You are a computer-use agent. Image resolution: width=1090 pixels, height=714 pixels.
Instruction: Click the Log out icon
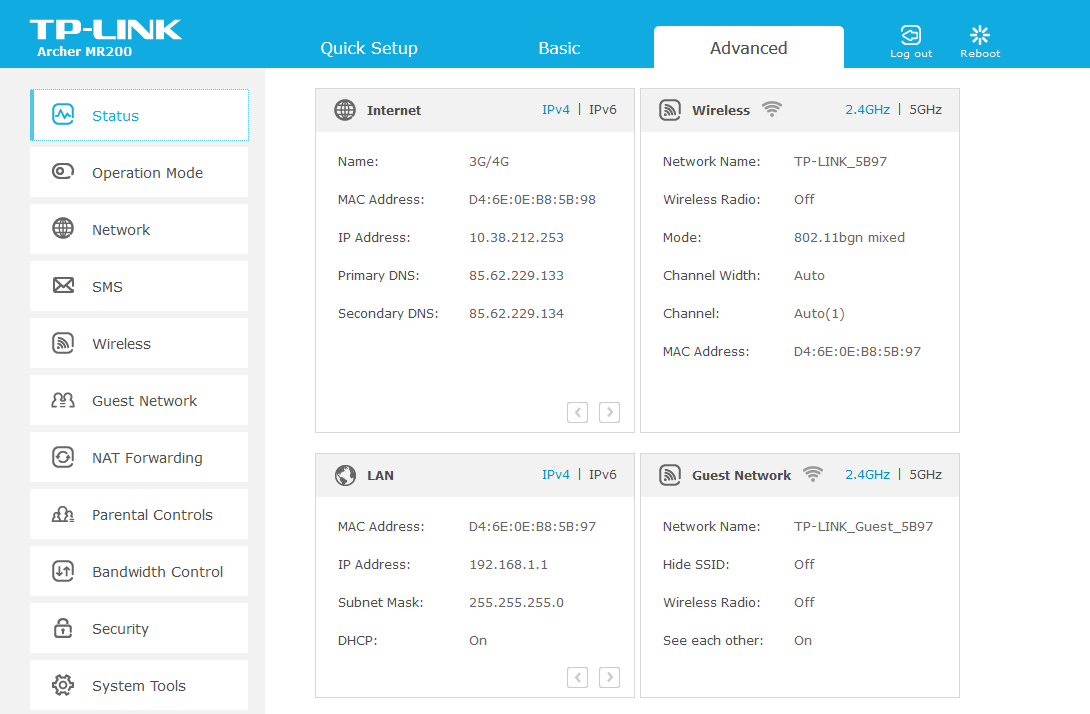click(910, 35)
